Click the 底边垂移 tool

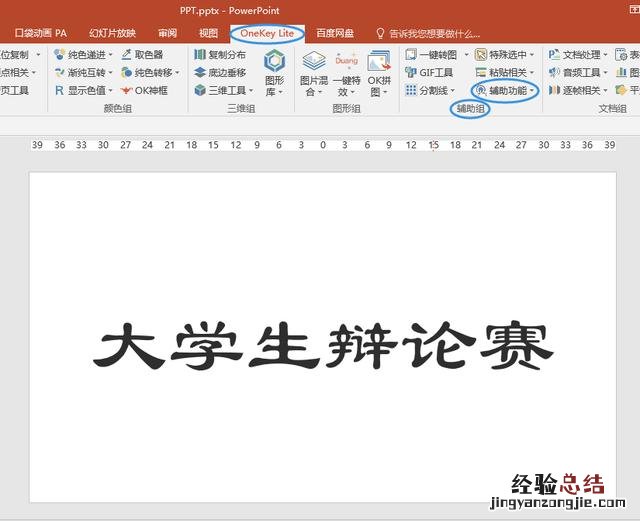[x=220, y=72]
